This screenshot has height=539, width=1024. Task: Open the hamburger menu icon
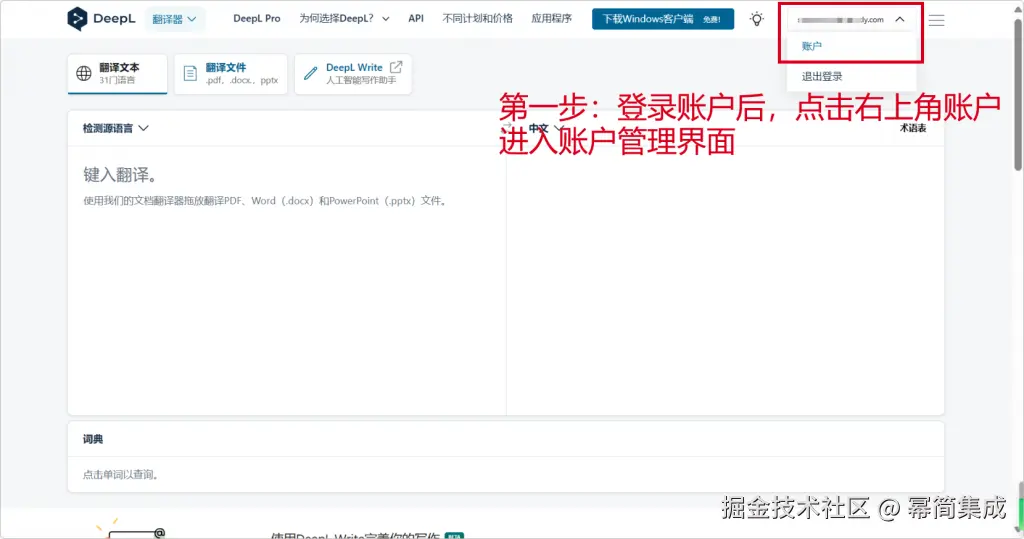point(936,20)
